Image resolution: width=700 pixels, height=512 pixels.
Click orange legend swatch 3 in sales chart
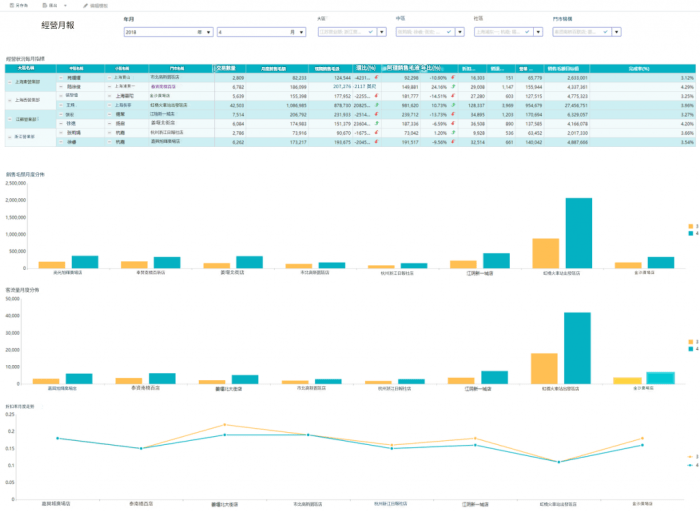[x=691, y=226]
